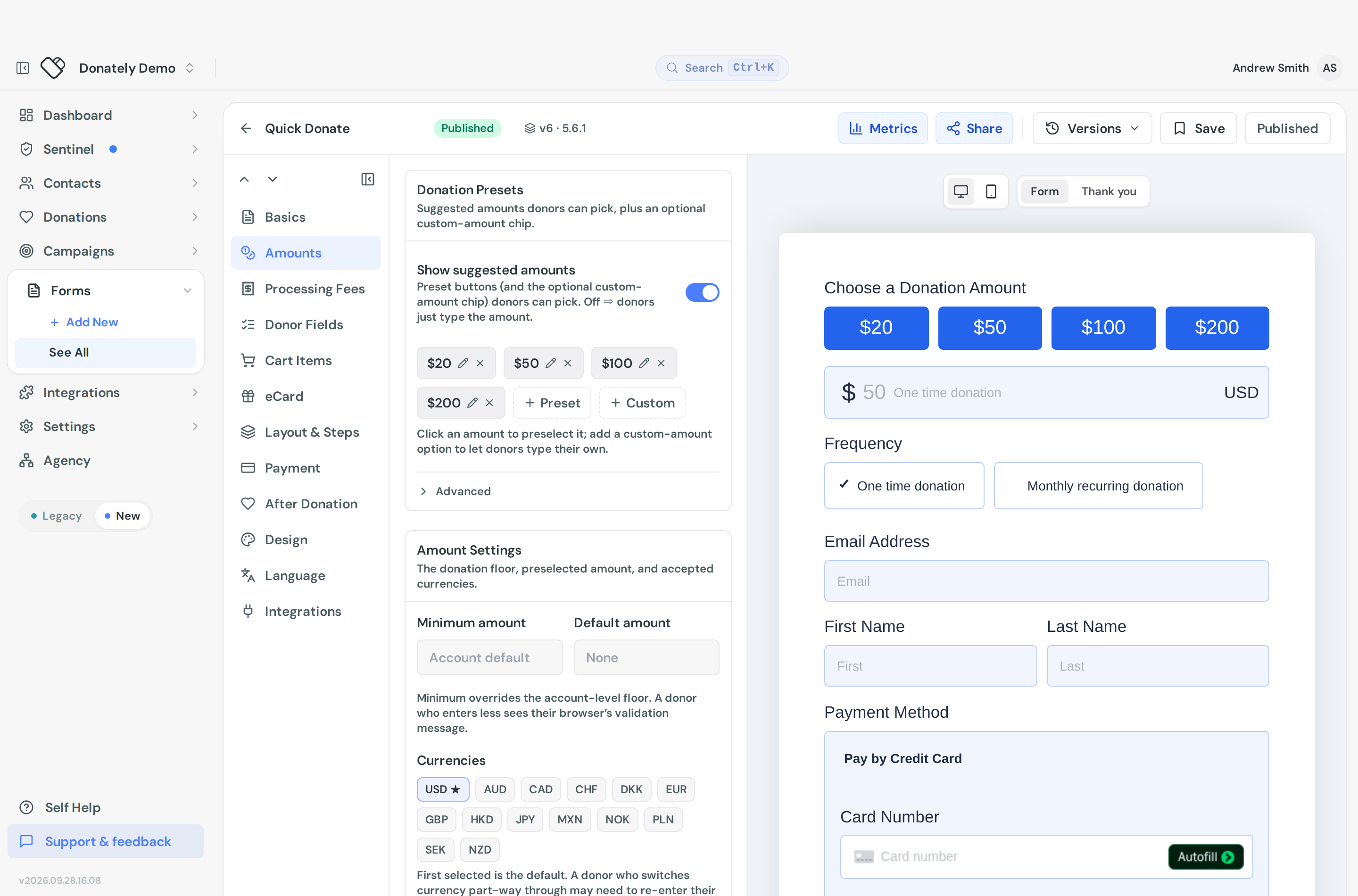Viewport: 1358px width, 896px height.
Task: Click the Donately heart logo
Action: coord(53,68)
